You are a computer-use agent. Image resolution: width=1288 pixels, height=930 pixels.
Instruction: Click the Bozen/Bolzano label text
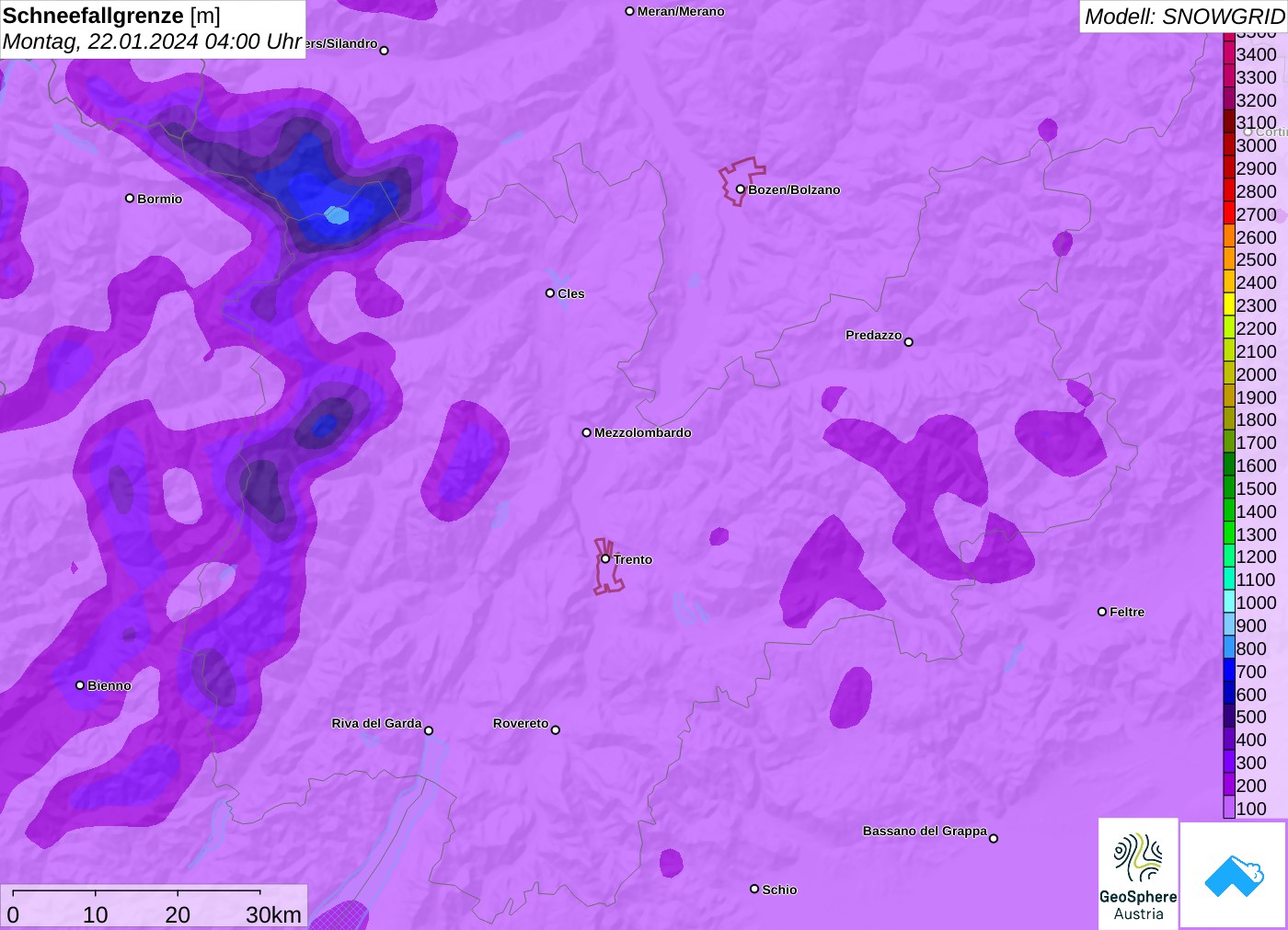tap(794, 189)
